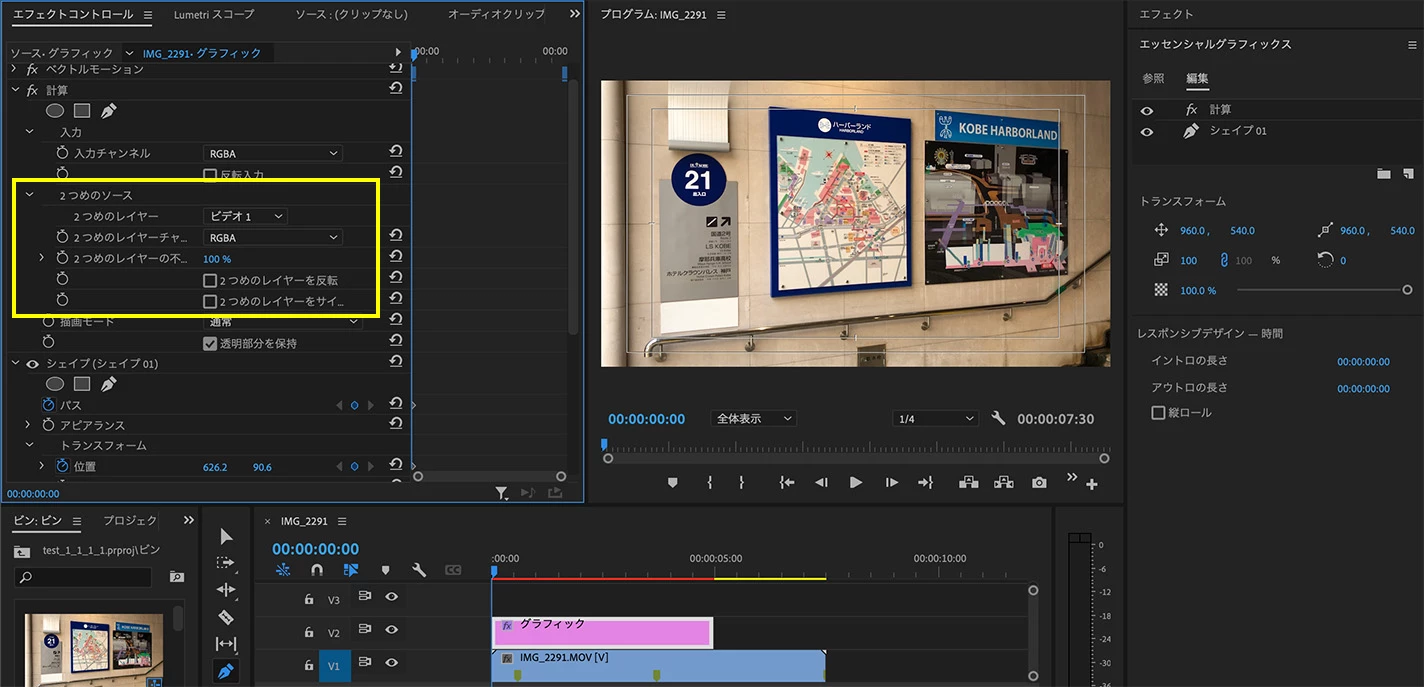This screenshot has width=1424, height=687.
Task: Toggle V3 track lock
Action: (310, 599)
